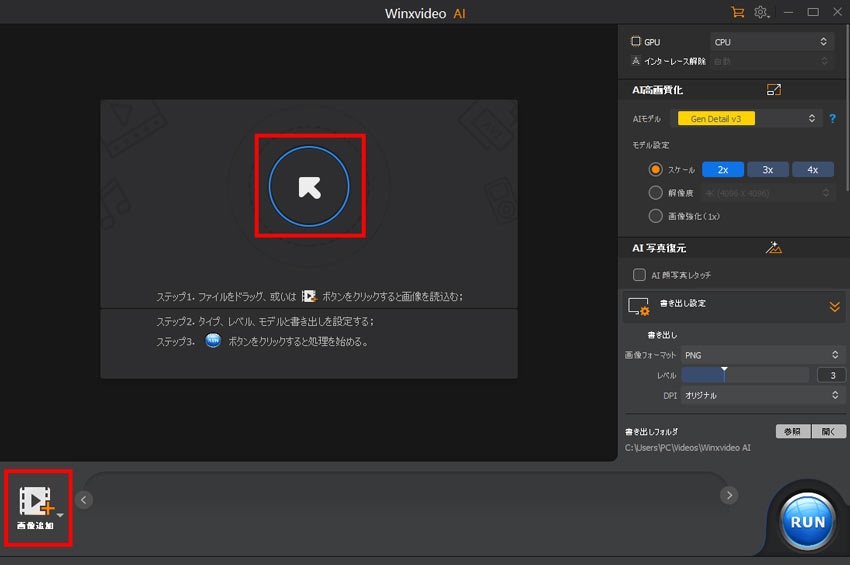Choose 4x scale
The height and width of the screenshot is (565, 850).
[813, 170]
